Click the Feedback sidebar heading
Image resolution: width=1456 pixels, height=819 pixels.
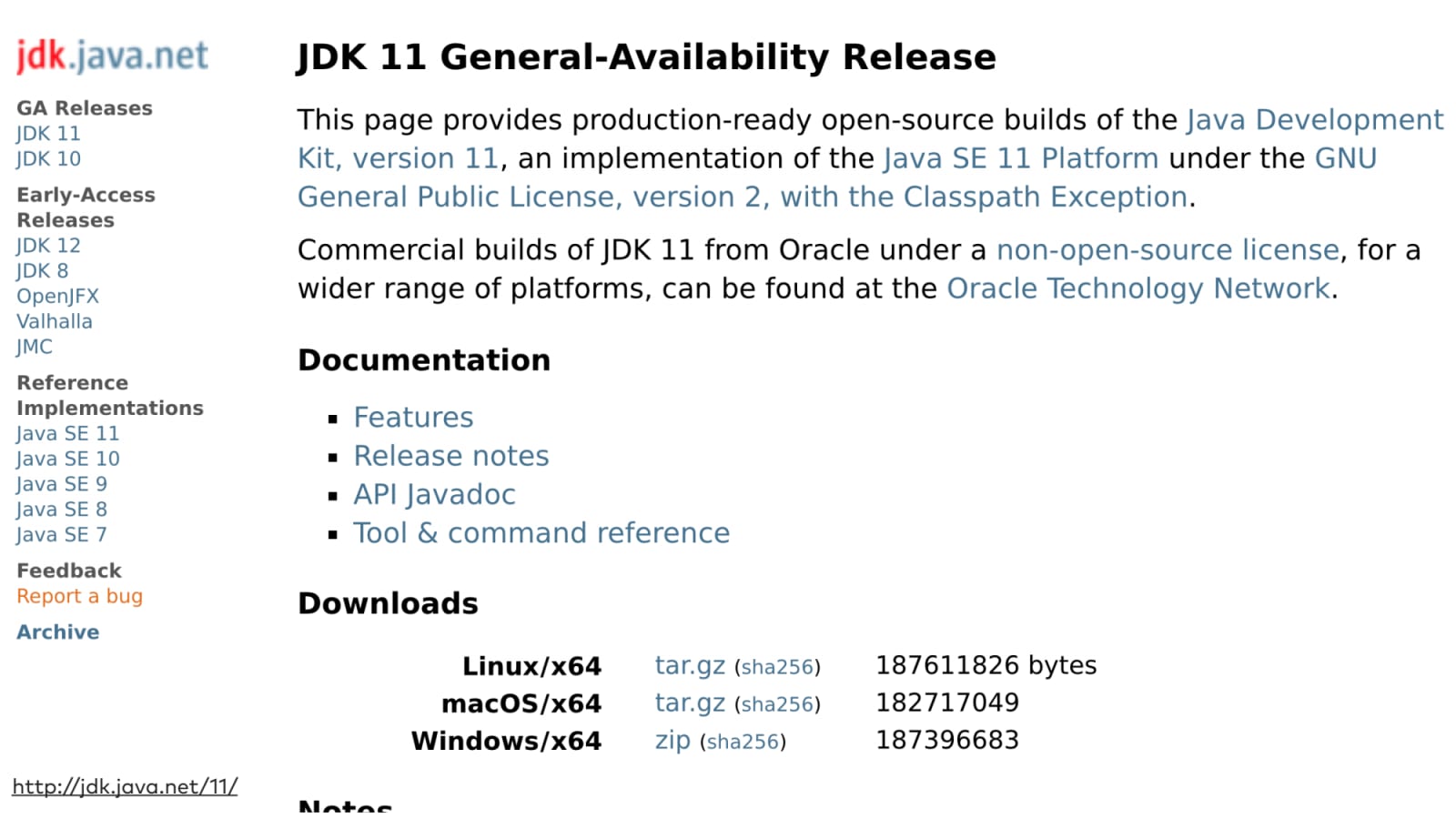point(69,571)
